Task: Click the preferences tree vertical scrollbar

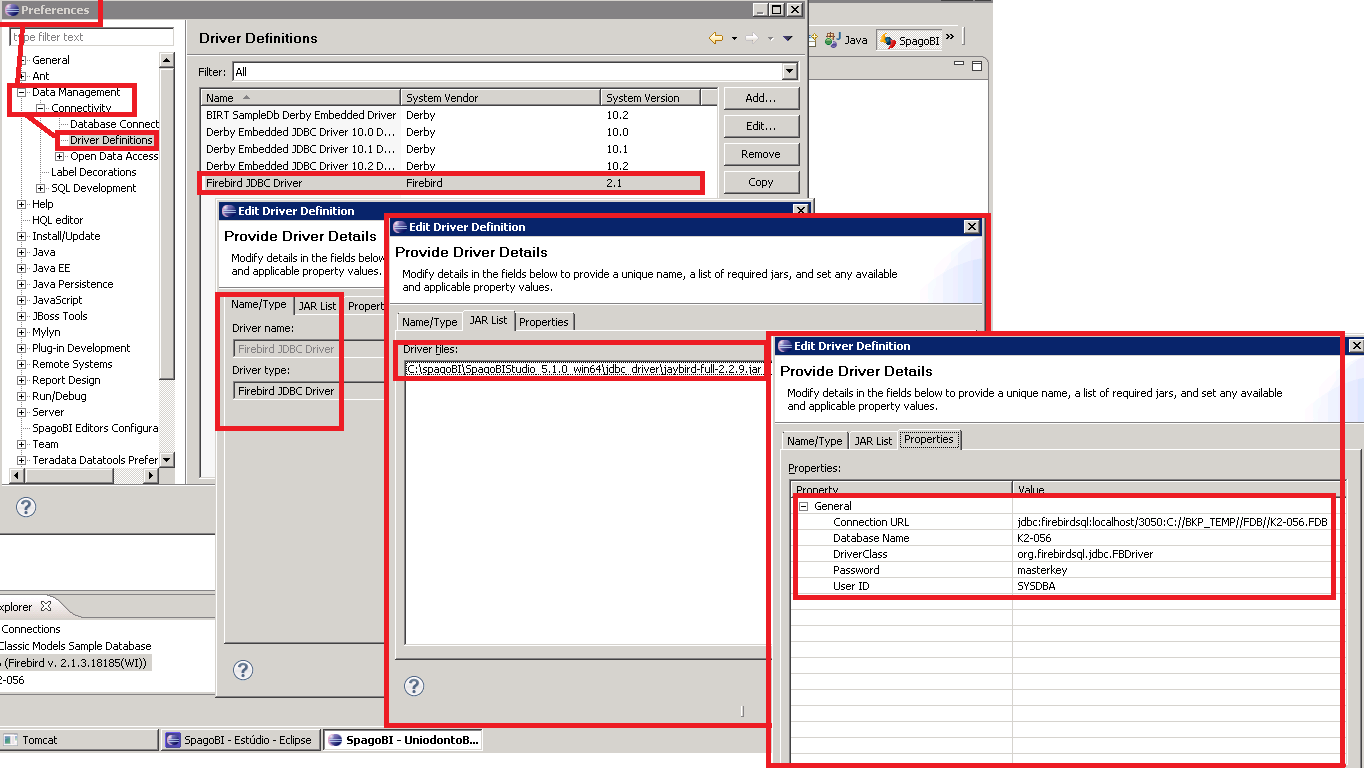Action: (167, 260)
